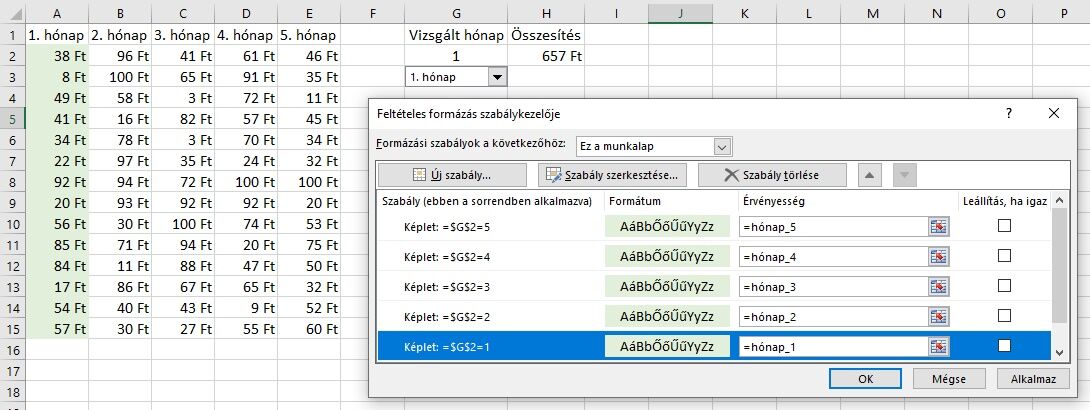The image size is (1090, 410).
Task: Click 'Szabály törlése' button
Action: pyautogui.click(x=772, y=175)
